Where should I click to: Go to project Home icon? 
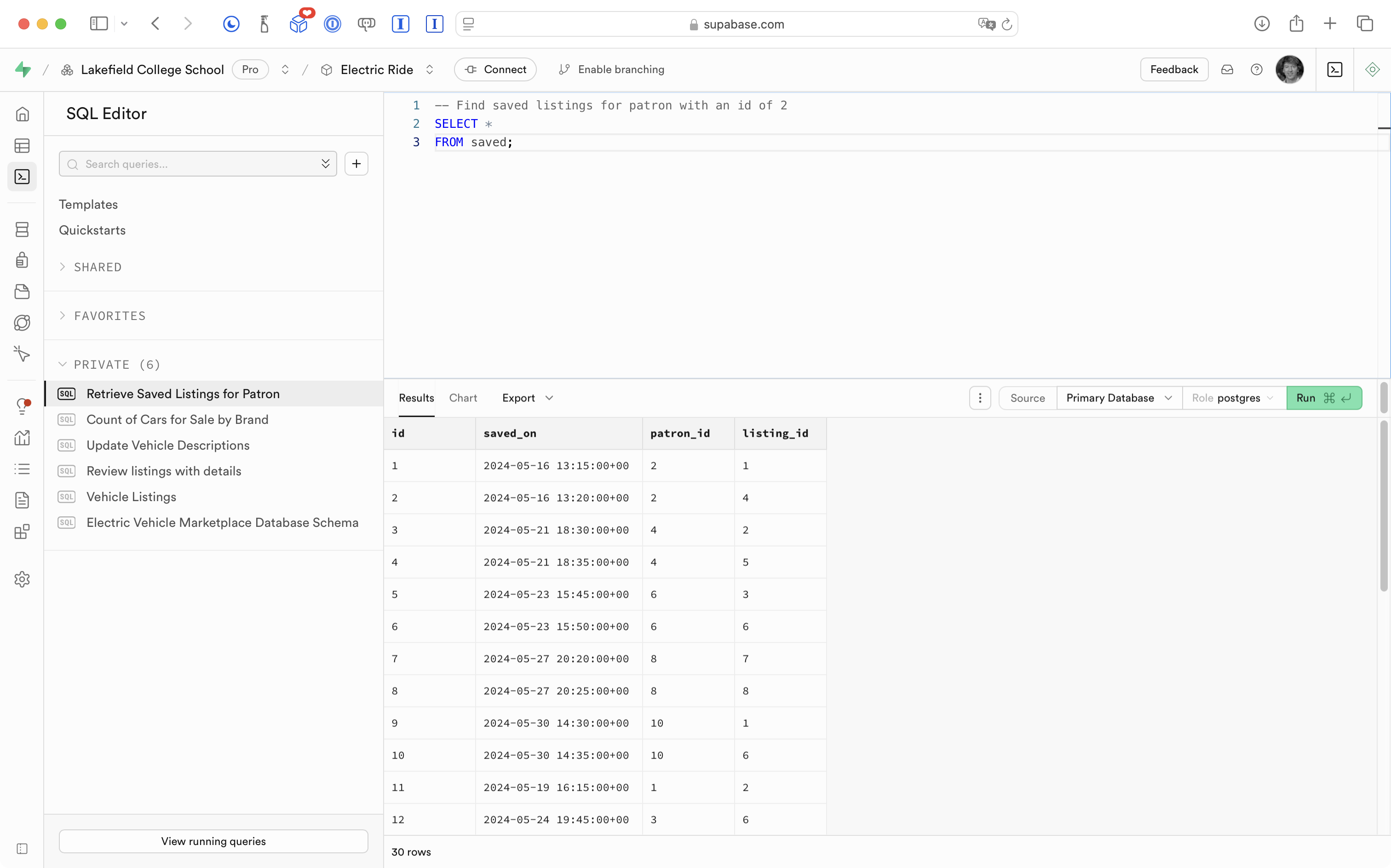(22, 114)
